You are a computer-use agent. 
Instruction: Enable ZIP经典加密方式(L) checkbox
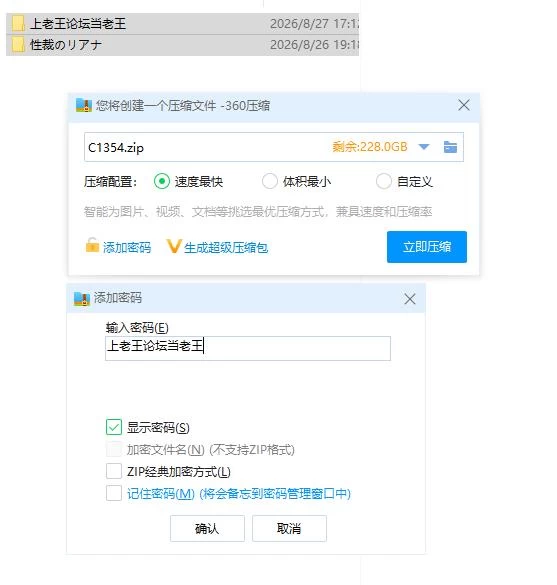tap(114, 471)
